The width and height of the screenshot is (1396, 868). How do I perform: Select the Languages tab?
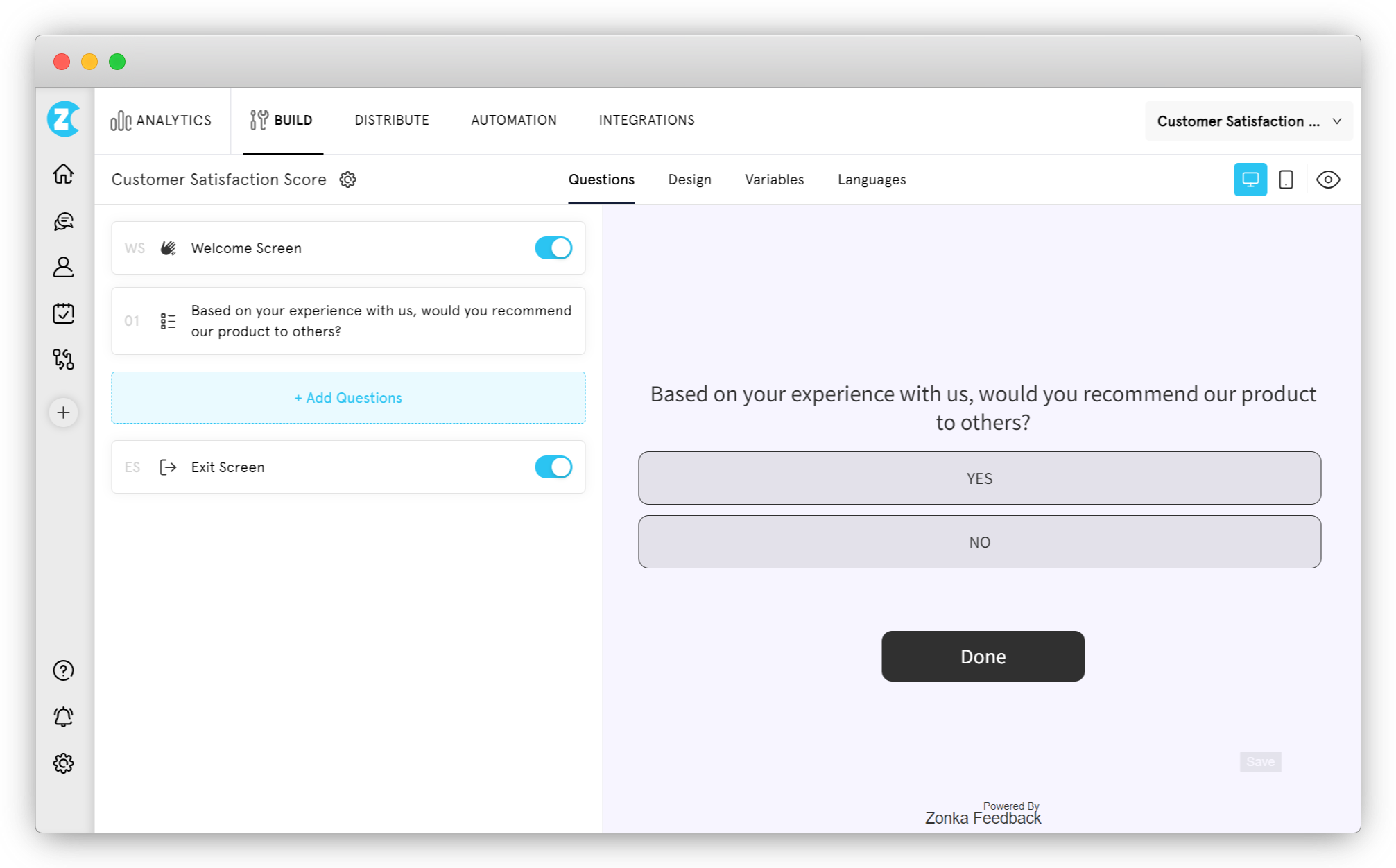point(870,180)
